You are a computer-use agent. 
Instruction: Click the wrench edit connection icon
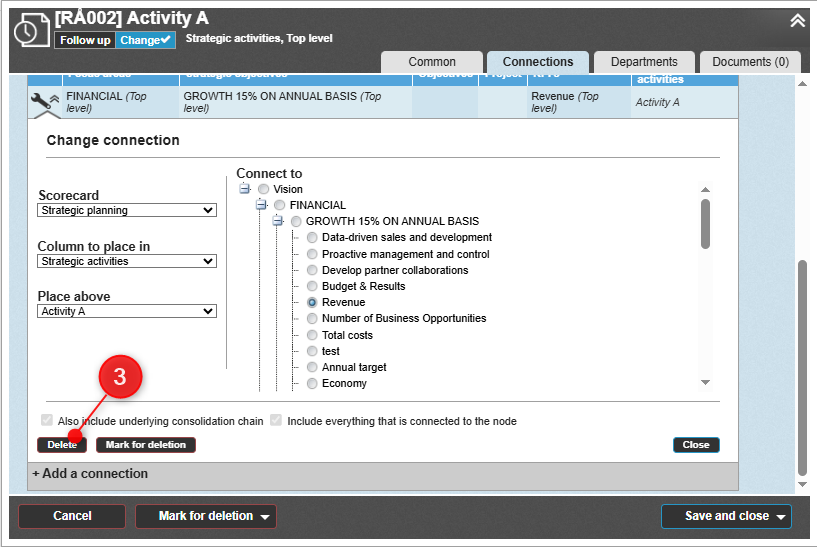pos(41,101)
